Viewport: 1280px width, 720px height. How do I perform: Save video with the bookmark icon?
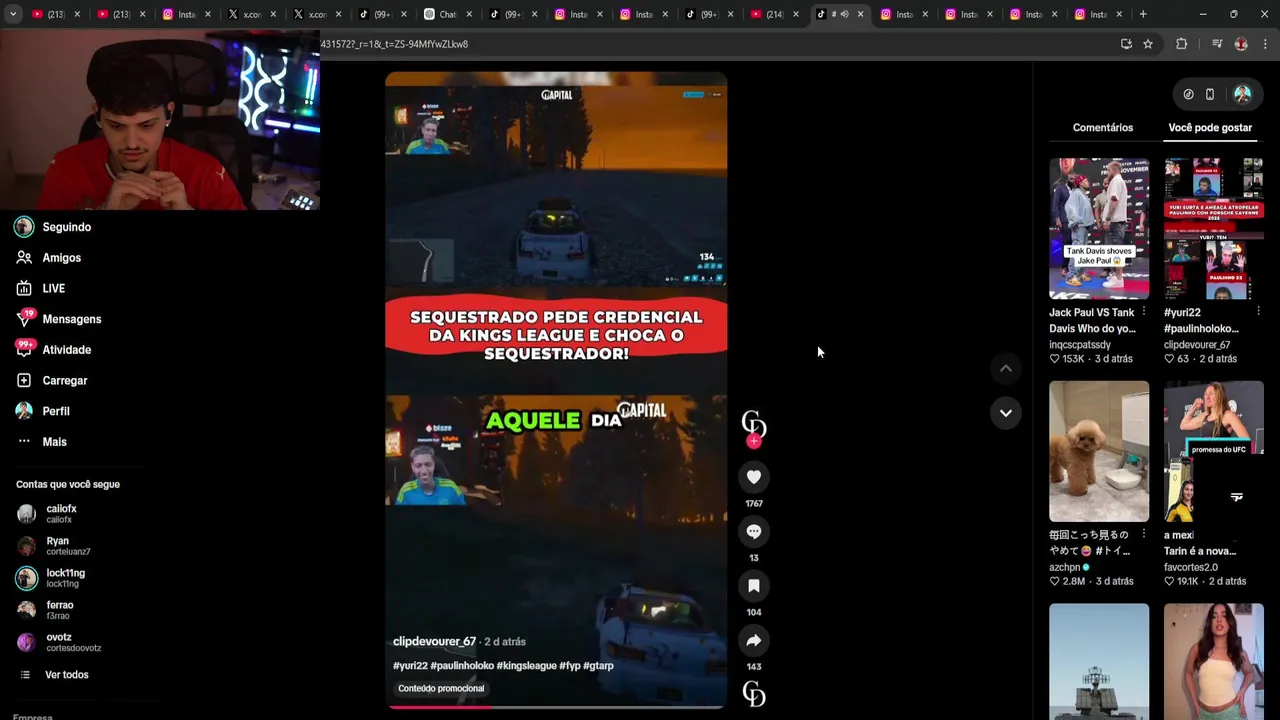(x=754, y=585)
